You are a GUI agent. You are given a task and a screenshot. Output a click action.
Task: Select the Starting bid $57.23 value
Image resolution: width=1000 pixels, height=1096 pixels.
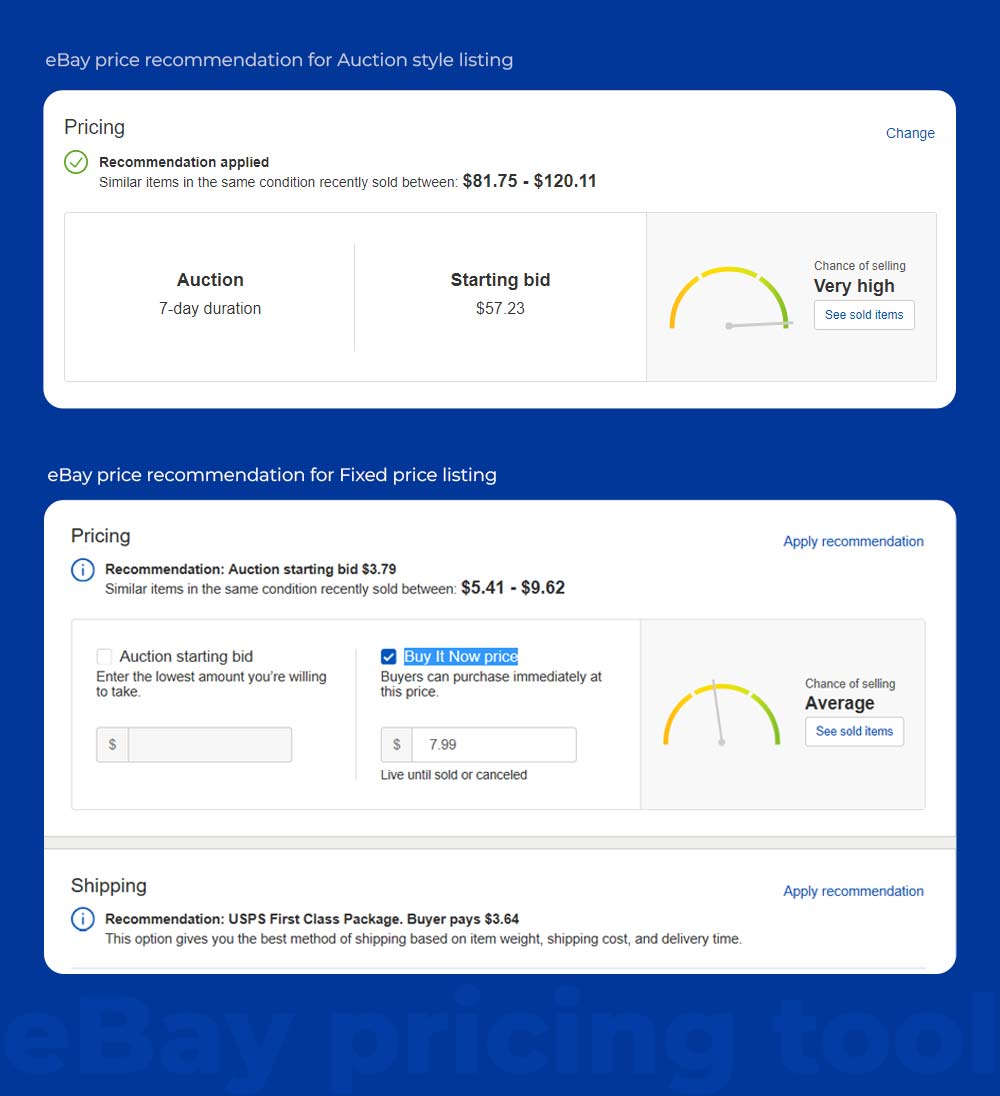500,308
